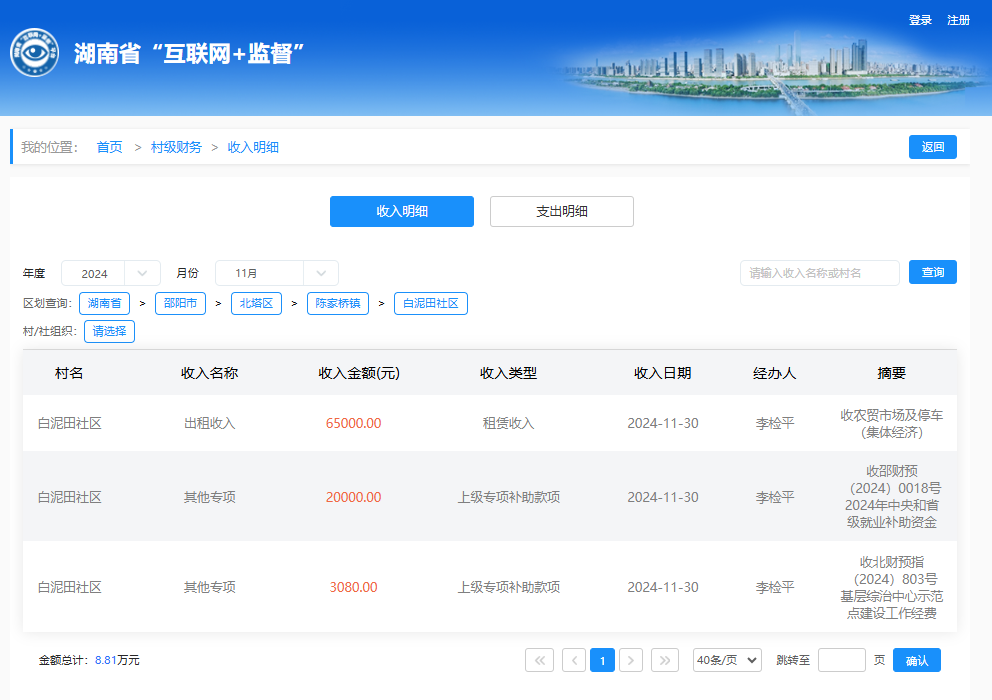Viewport: 992px width, 700px height.
Task: Click 其他专项 in the 20000.00 row
Action: (209, 497)
